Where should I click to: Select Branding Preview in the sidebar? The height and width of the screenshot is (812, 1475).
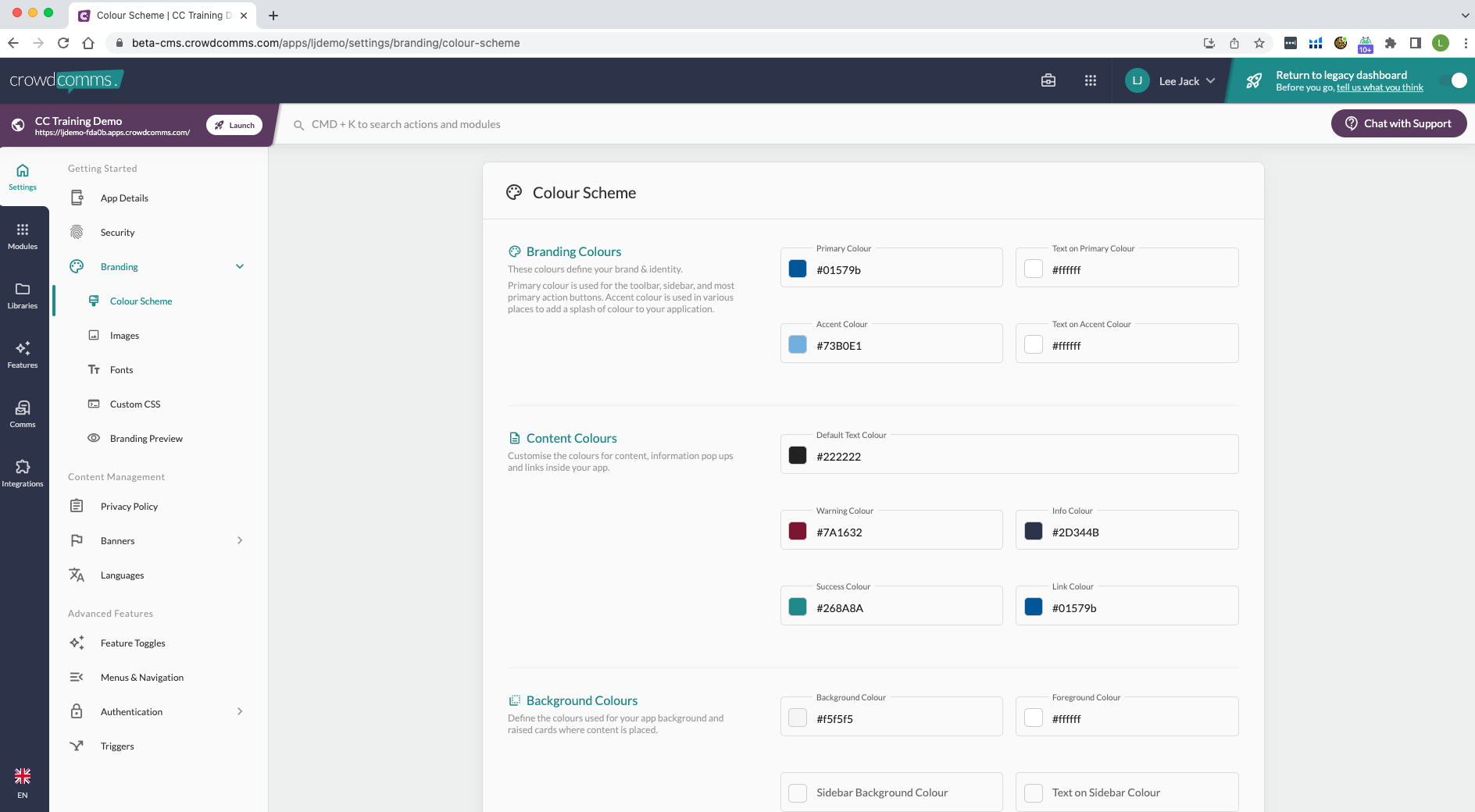coord(146,439)
